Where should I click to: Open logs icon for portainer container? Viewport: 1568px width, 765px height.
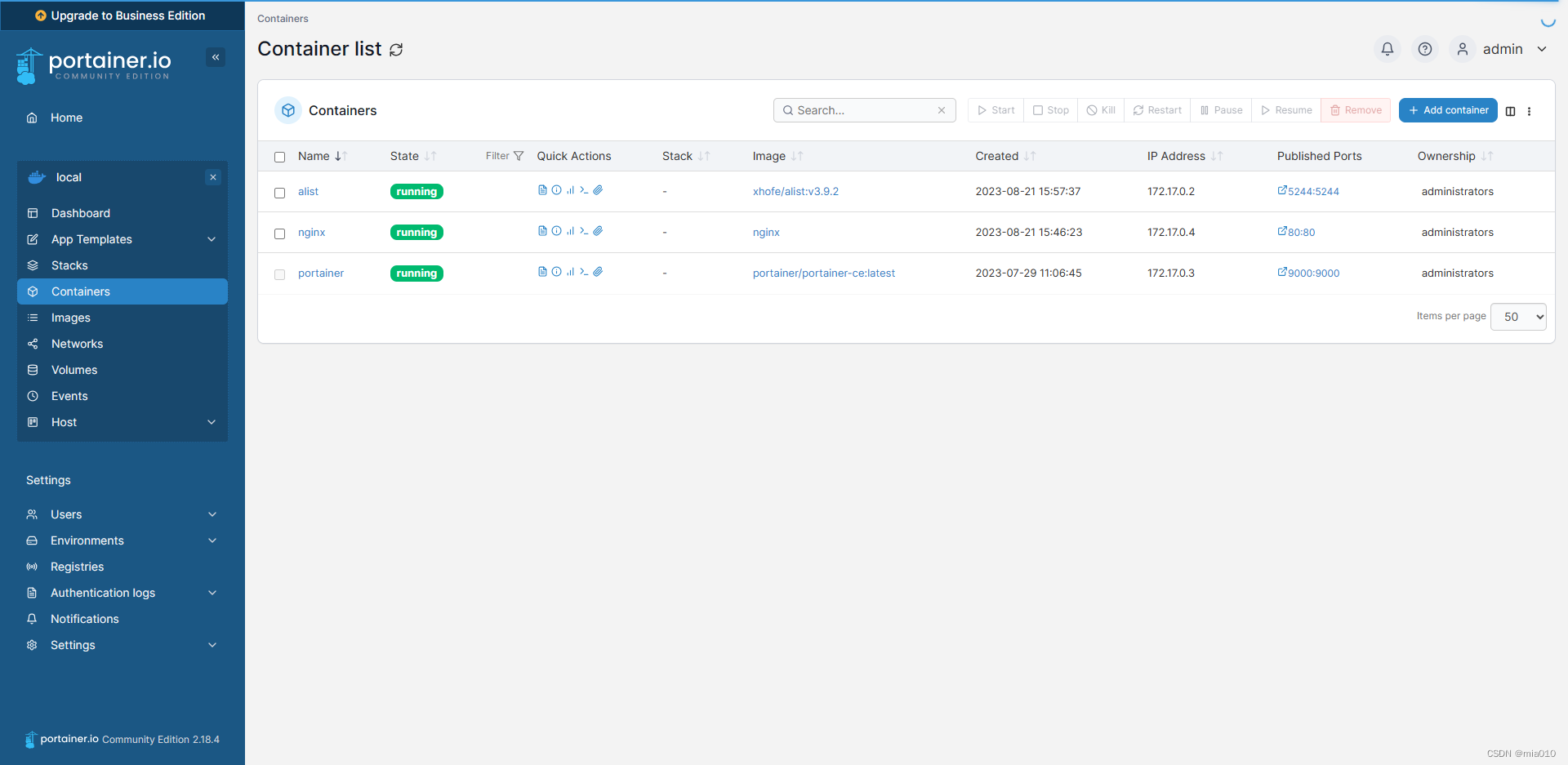tap(542, 272)
